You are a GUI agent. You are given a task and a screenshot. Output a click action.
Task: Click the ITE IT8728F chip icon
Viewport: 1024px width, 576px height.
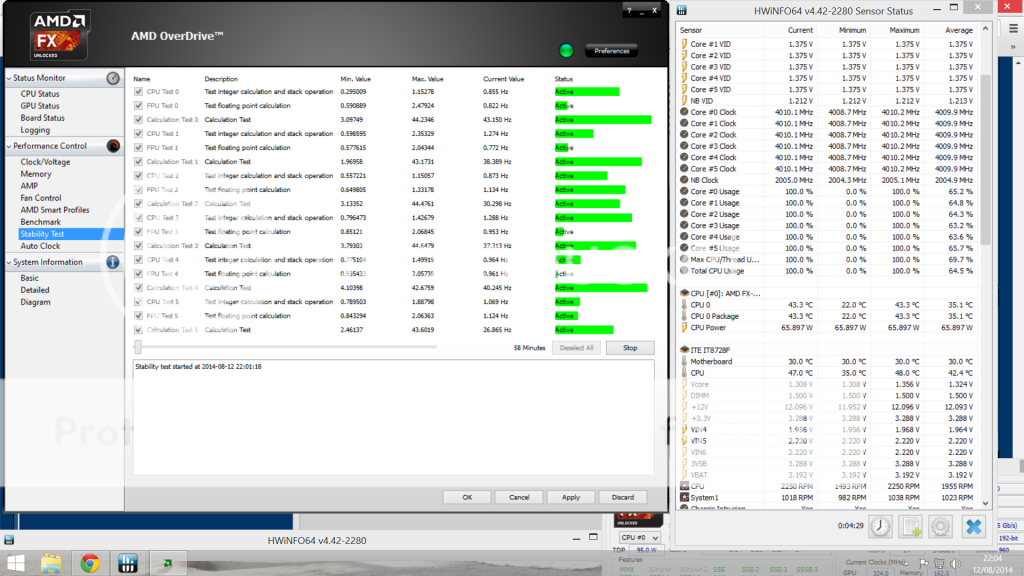tap(684, 349)
